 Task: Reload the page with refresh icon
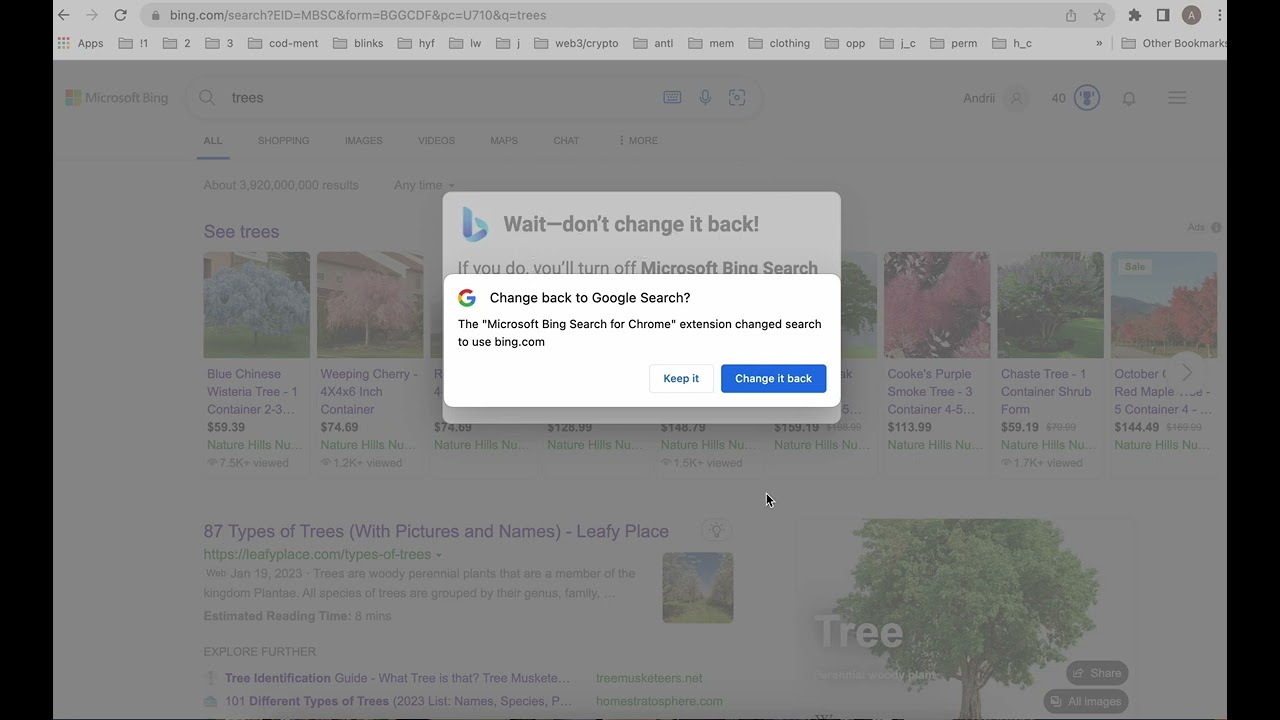[x=121, y=15]
